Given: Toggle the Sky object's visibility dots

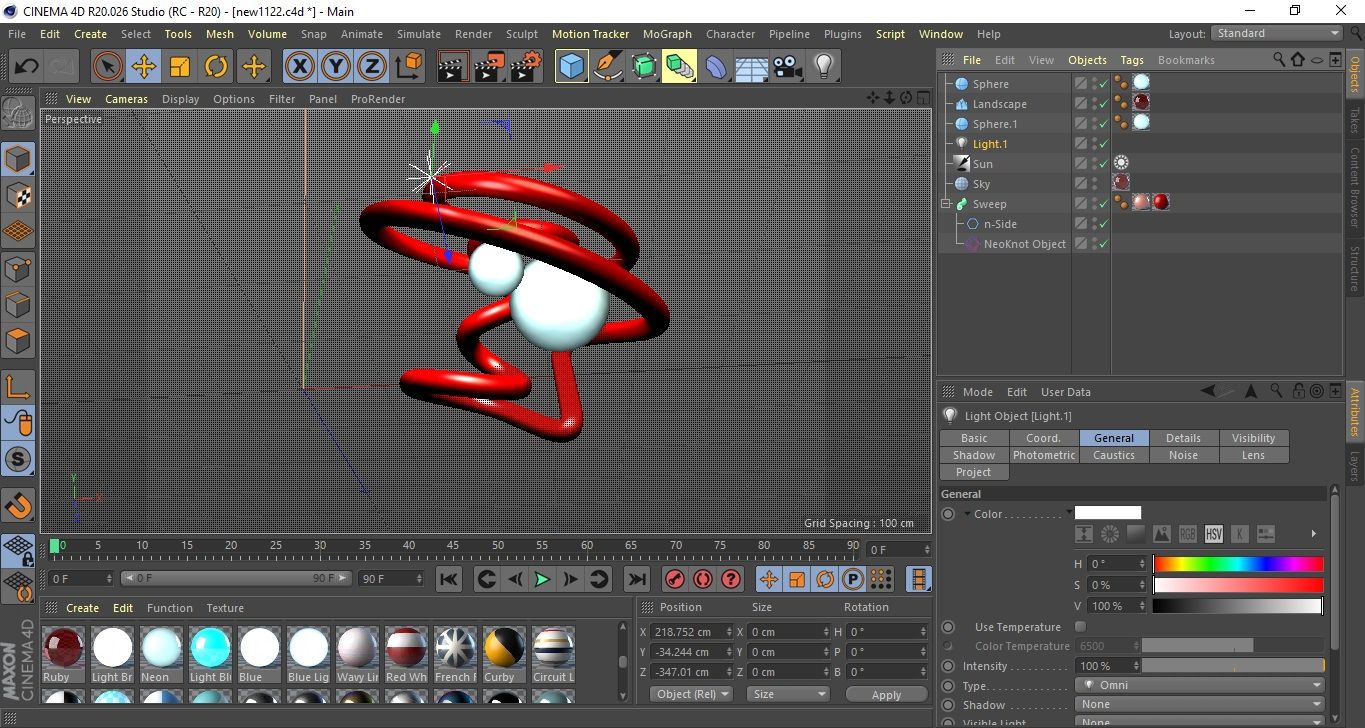Looking at the screenshot, I should pos(1094,184).
